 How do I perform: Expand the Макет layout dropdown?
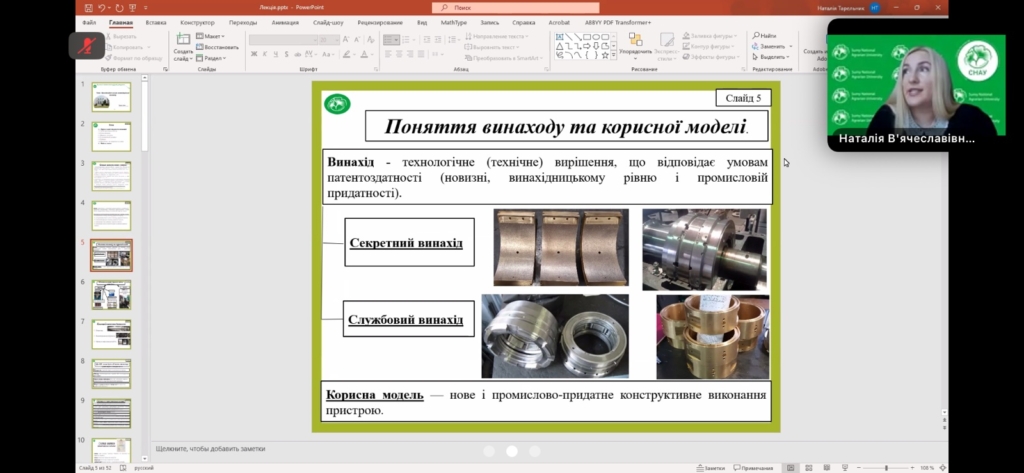click(x=213, y=35)
